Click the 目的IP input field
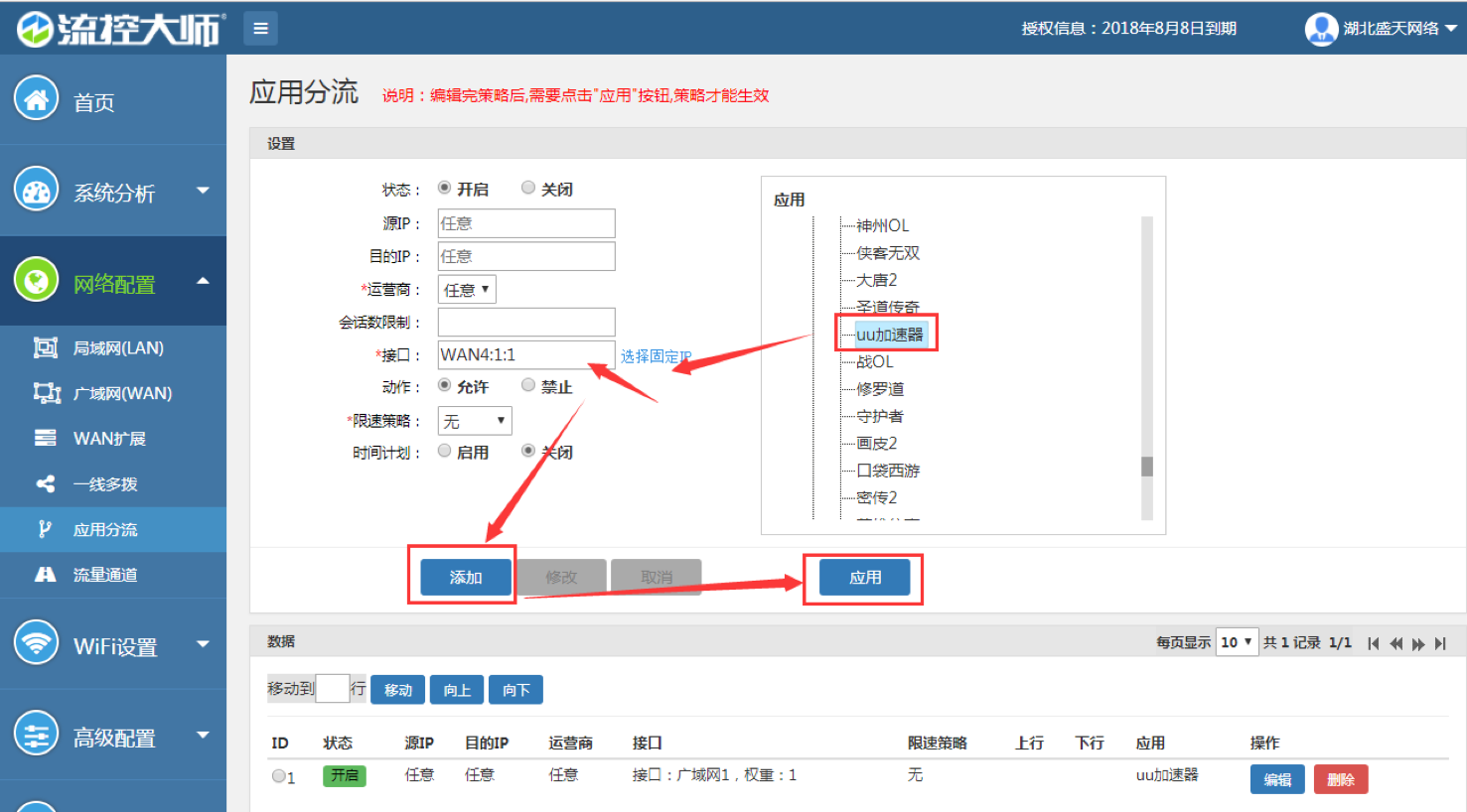1467x812 pixels. [526, 256]
